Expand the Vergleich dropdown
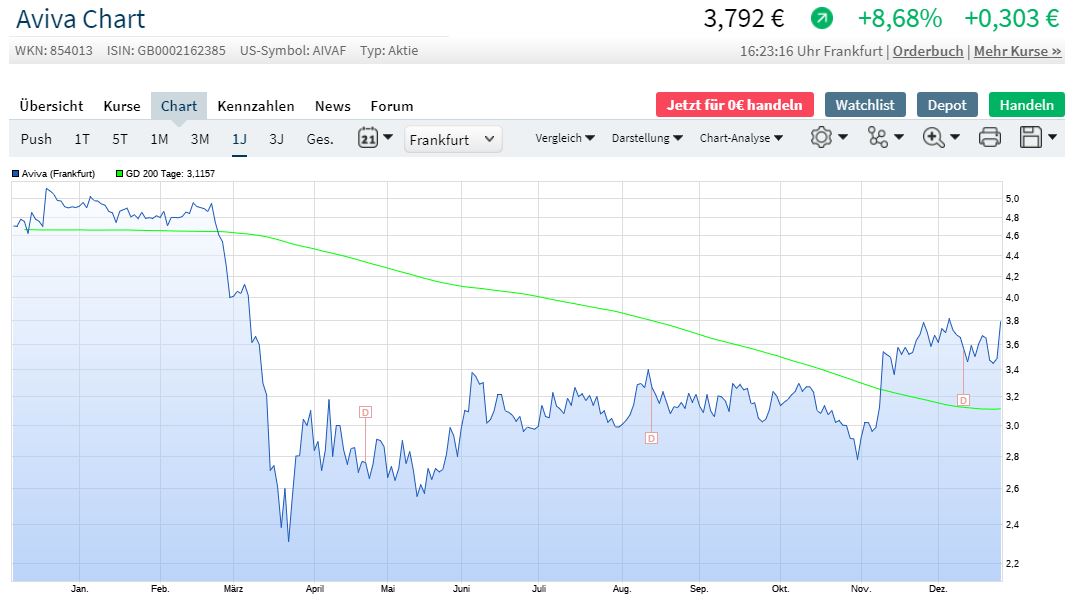 [x=565, y=138]
